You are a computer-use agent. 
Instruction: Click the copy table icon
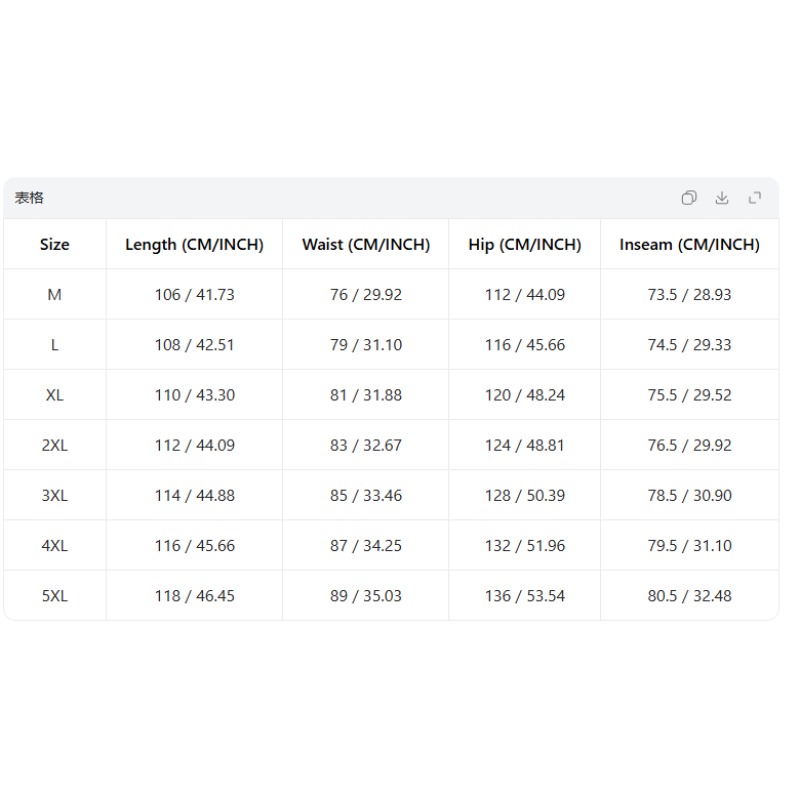click(689, 197)
